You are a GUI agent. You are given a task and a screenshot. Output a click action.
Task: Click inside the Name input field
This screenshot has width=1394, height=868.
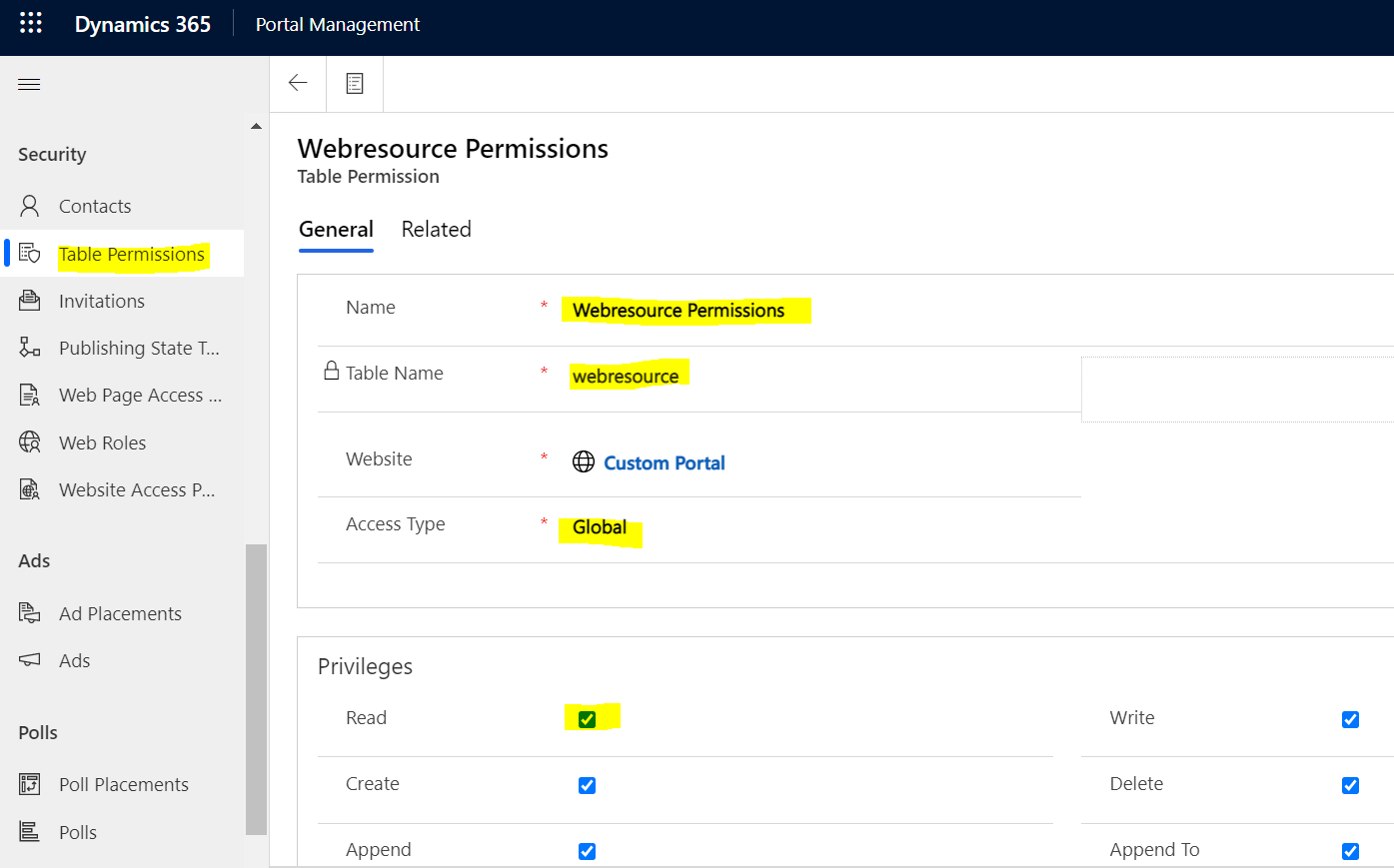[687, 310]
